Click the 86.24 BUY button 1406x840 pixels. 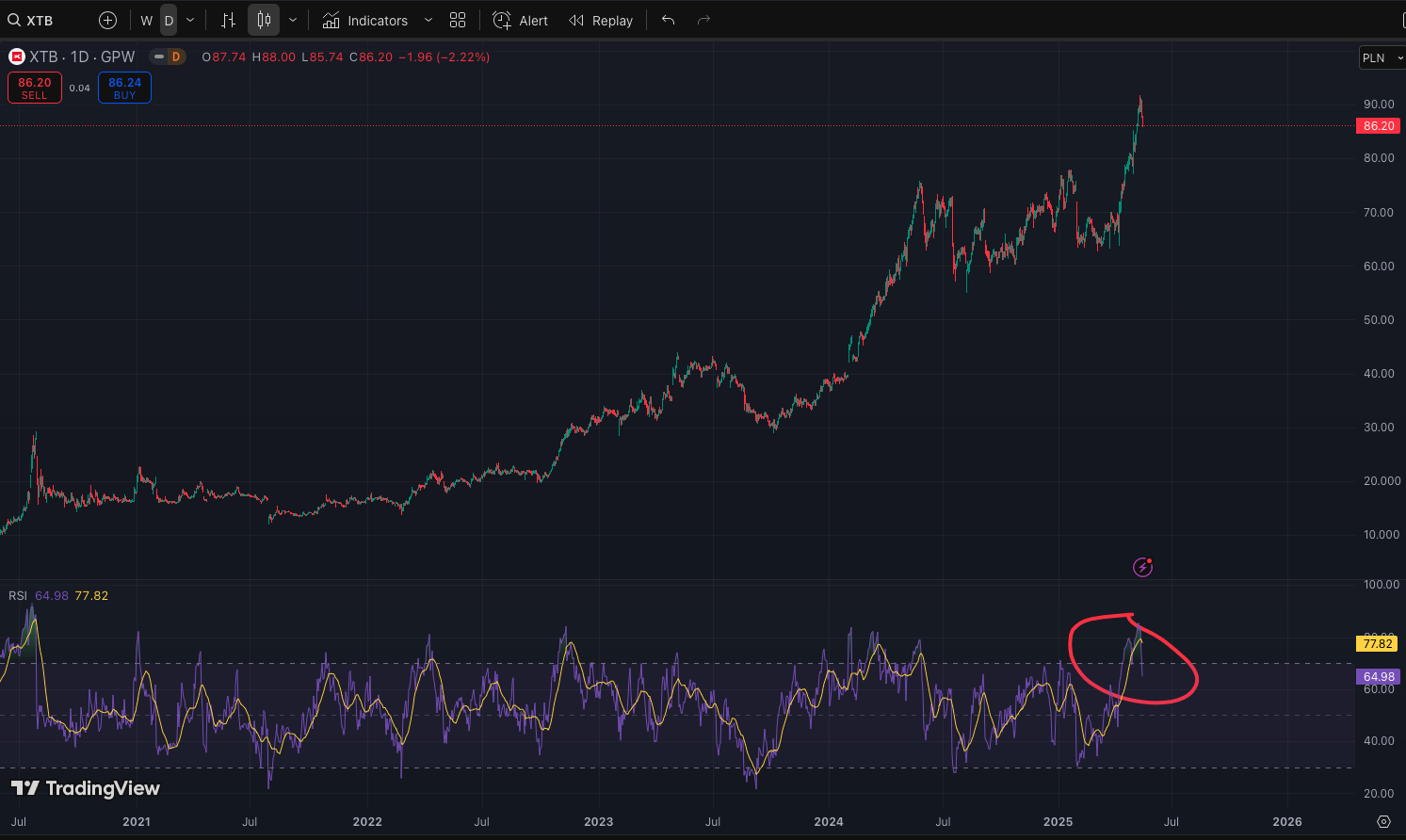(124, 88)
